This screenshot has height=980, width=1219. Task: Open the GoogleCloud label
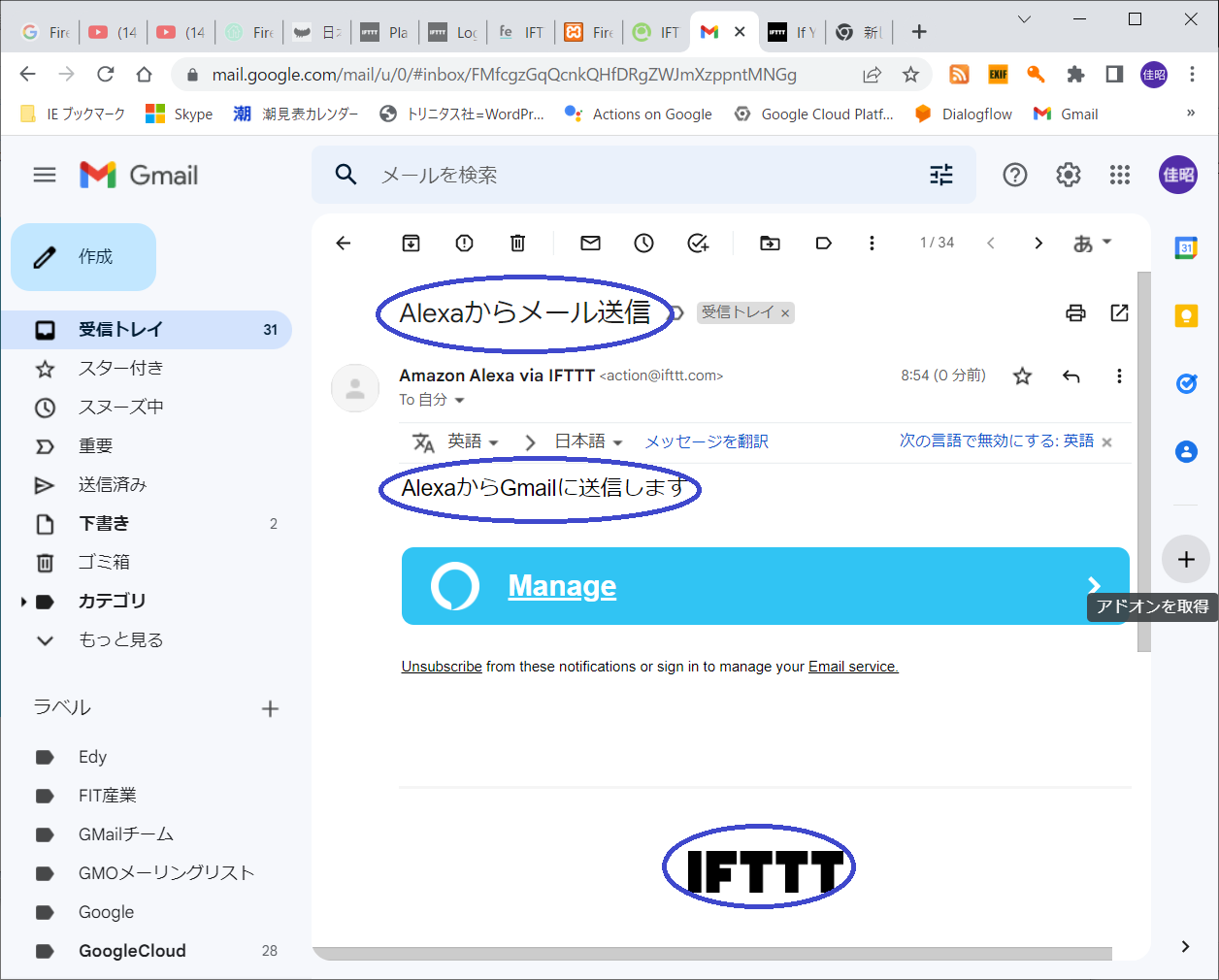[132, 951]
